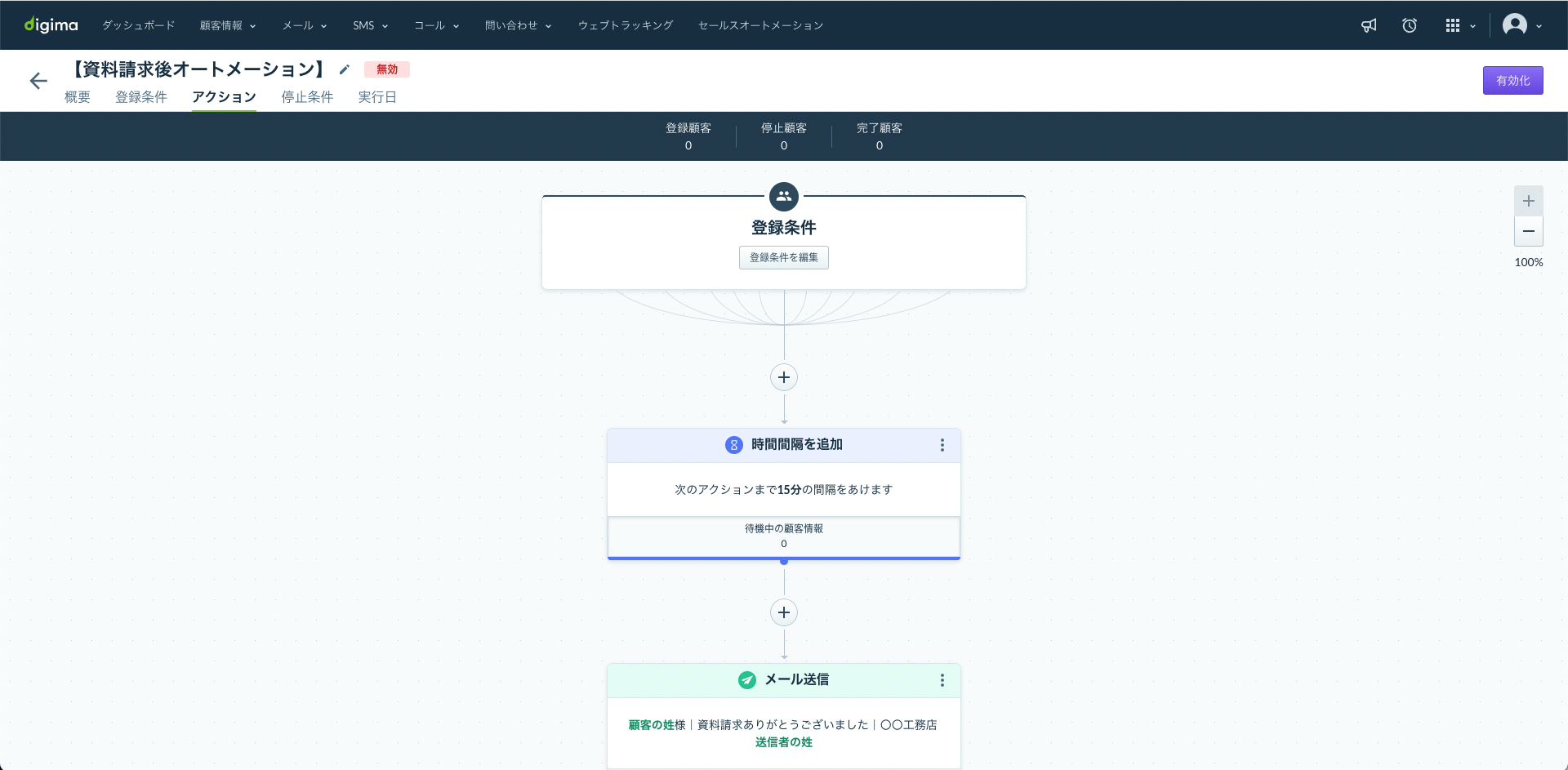Click the hourglass icon of time interval
This screenshot has width=1568, height=770.
click(x=734, y=445)
